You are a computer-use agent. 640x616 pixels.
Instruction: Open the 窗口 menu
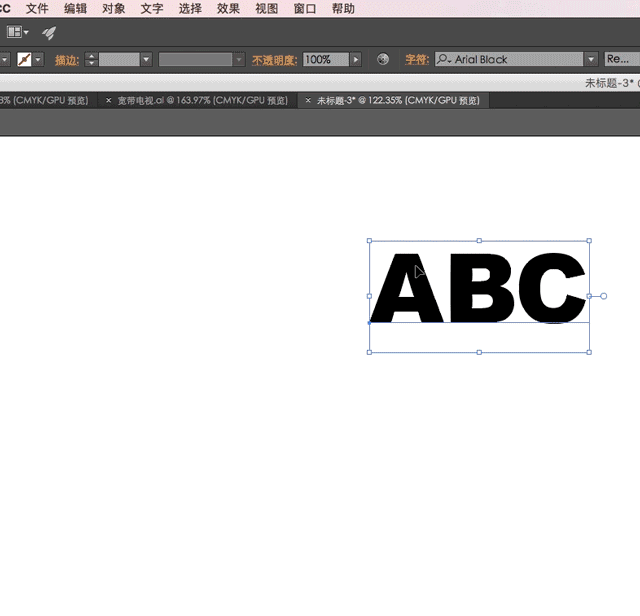point(305,9)
